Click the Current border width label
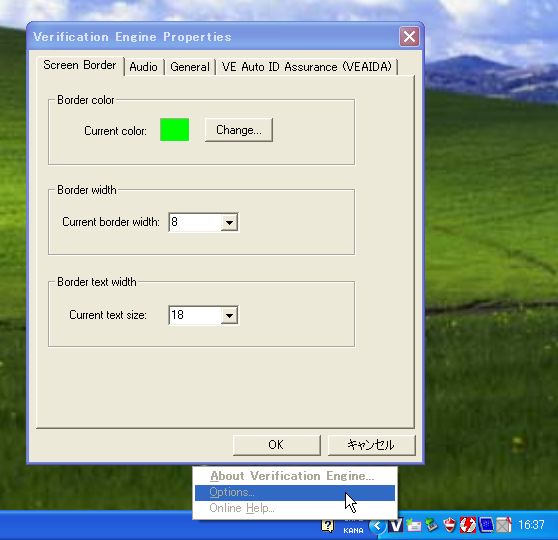Screen dimensions: 558x540 111,222
